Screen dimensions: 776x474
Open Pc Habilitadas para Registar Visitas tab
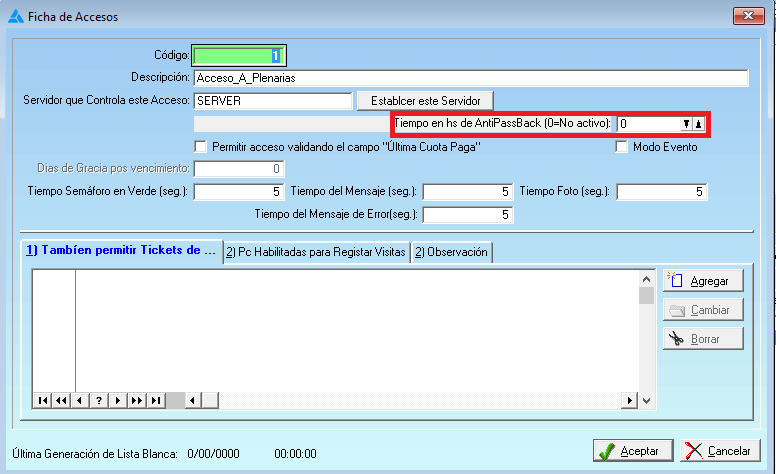[316, 252]
